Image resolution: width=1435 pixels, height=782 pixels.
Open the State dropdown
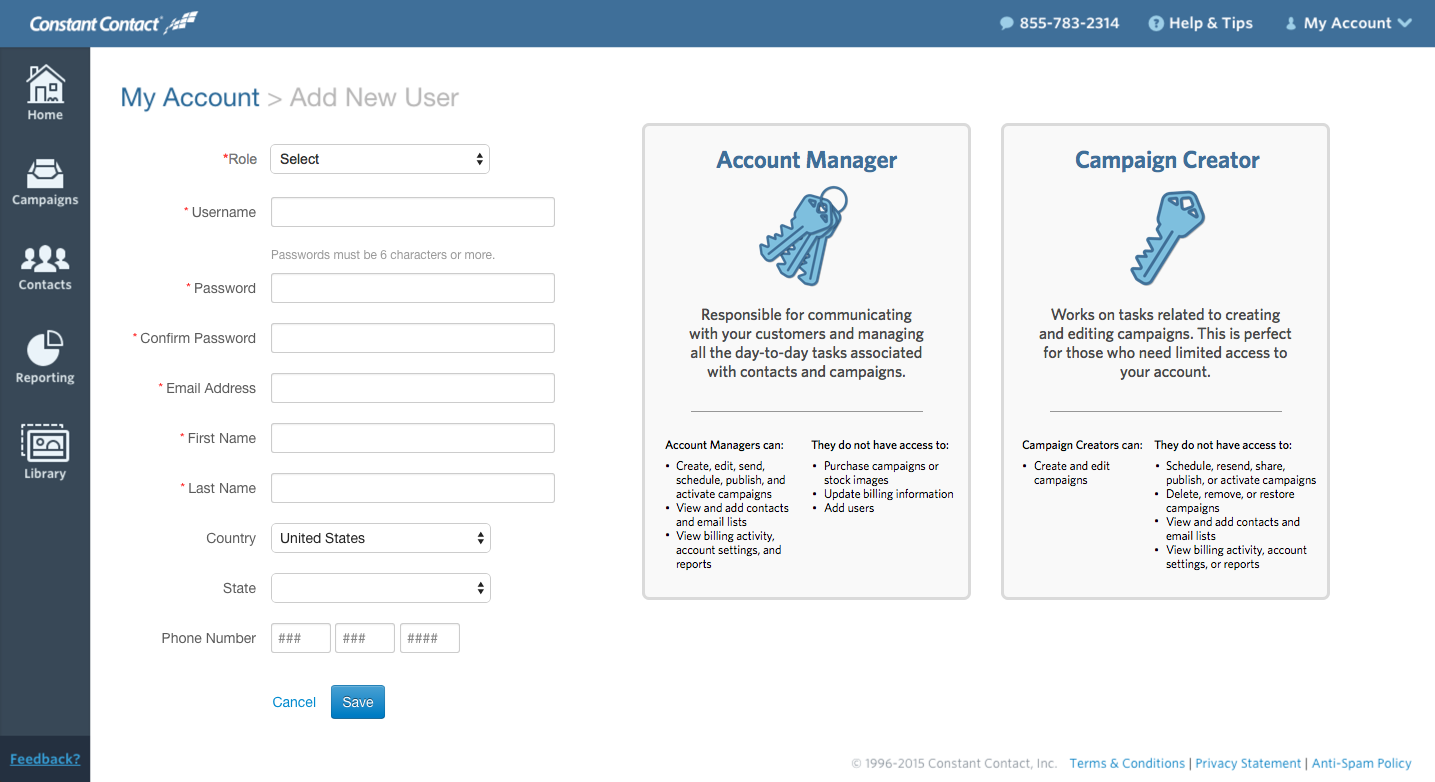381,588
